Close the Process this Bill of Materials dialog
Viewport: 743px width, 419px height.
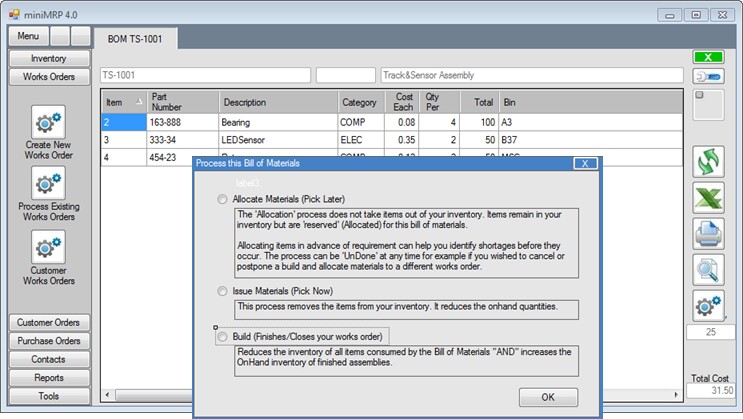[x=586, y=163]
